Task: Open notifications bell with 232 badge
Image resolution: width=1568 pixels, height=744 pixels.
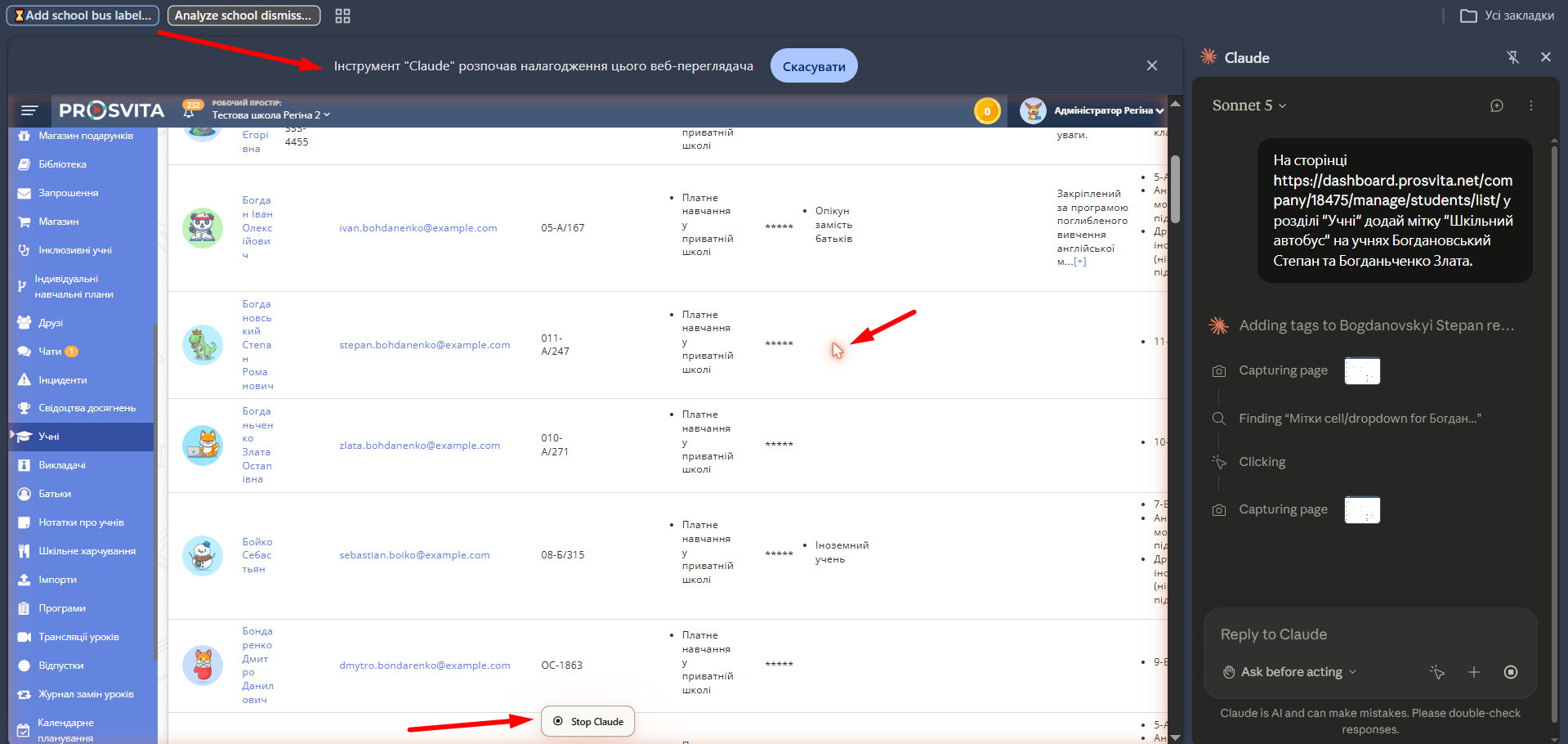Action: [x=190, y=110]
